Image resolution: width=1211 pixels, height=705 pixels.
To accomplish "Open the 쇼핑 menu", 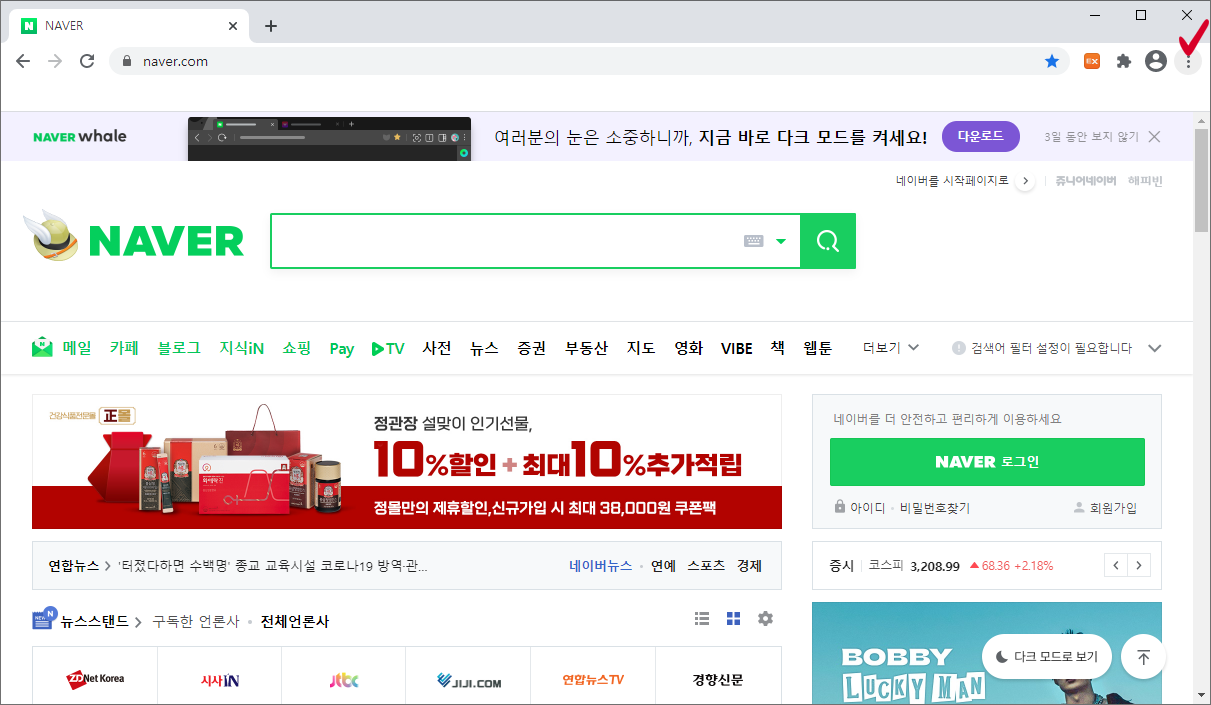I will coord(296,348).
